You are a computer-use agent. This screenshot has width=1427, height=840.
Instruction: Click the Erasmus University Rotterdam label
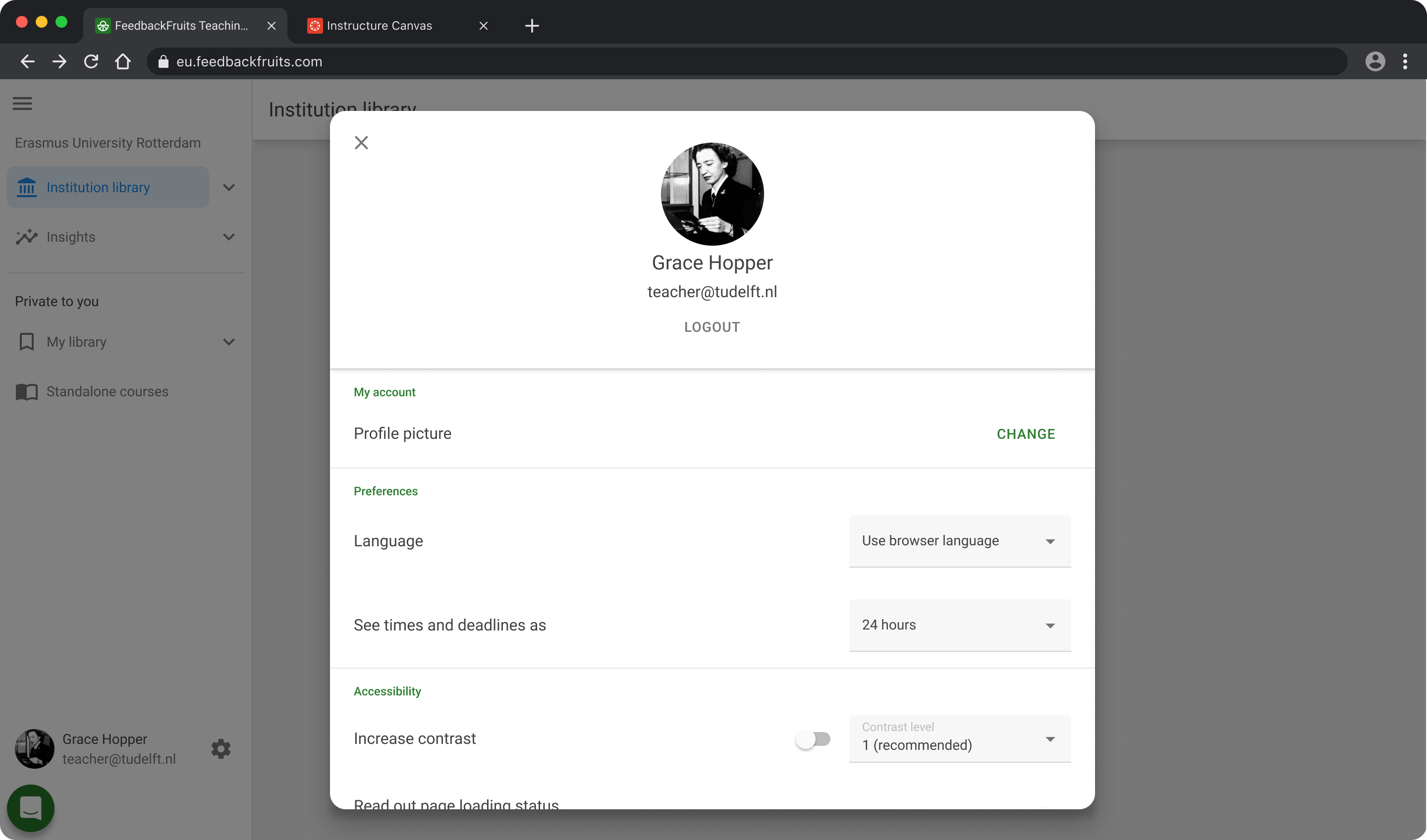[108, 143]
